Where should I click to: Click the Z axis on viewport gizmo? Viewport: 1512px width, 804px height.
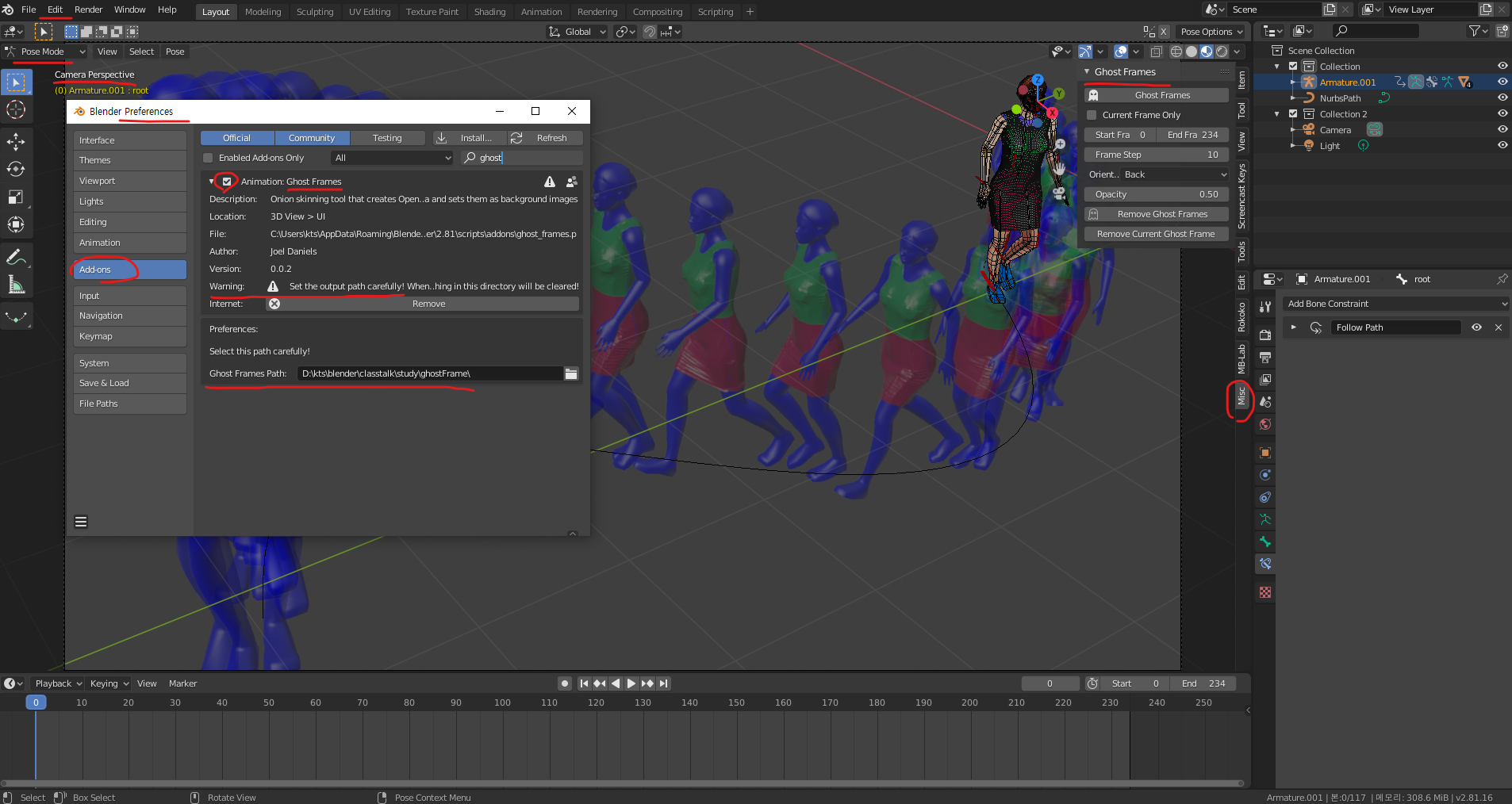(1038, 80)
